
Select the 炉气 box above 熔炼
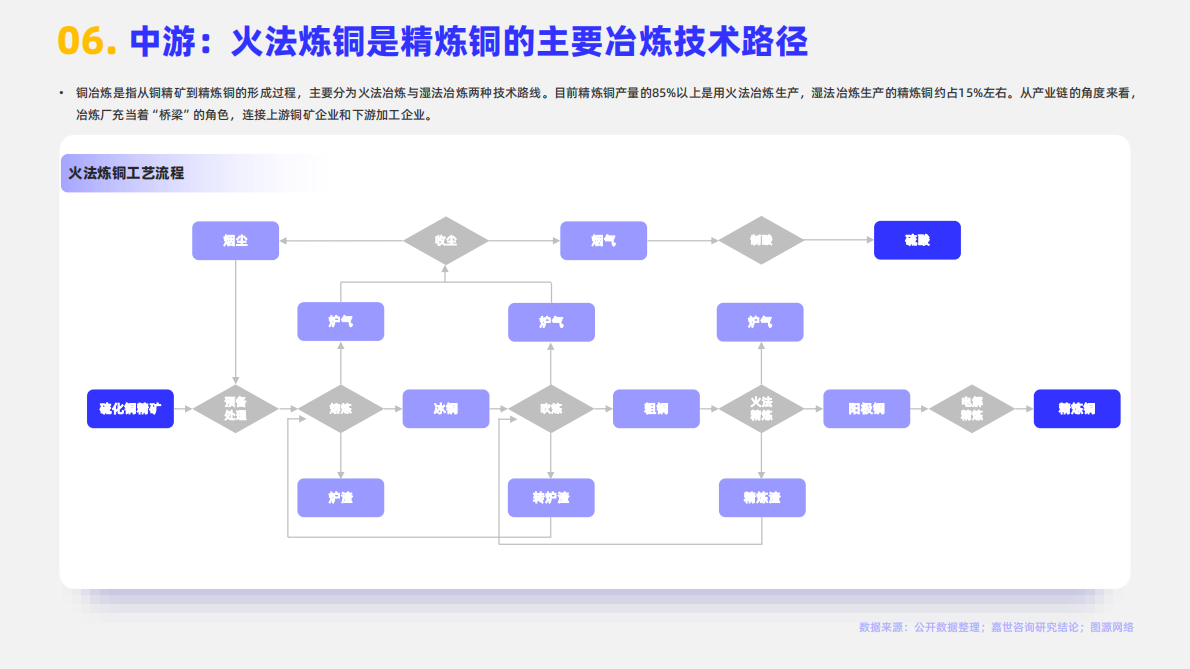pyautogui.click(x=341, y=322)
